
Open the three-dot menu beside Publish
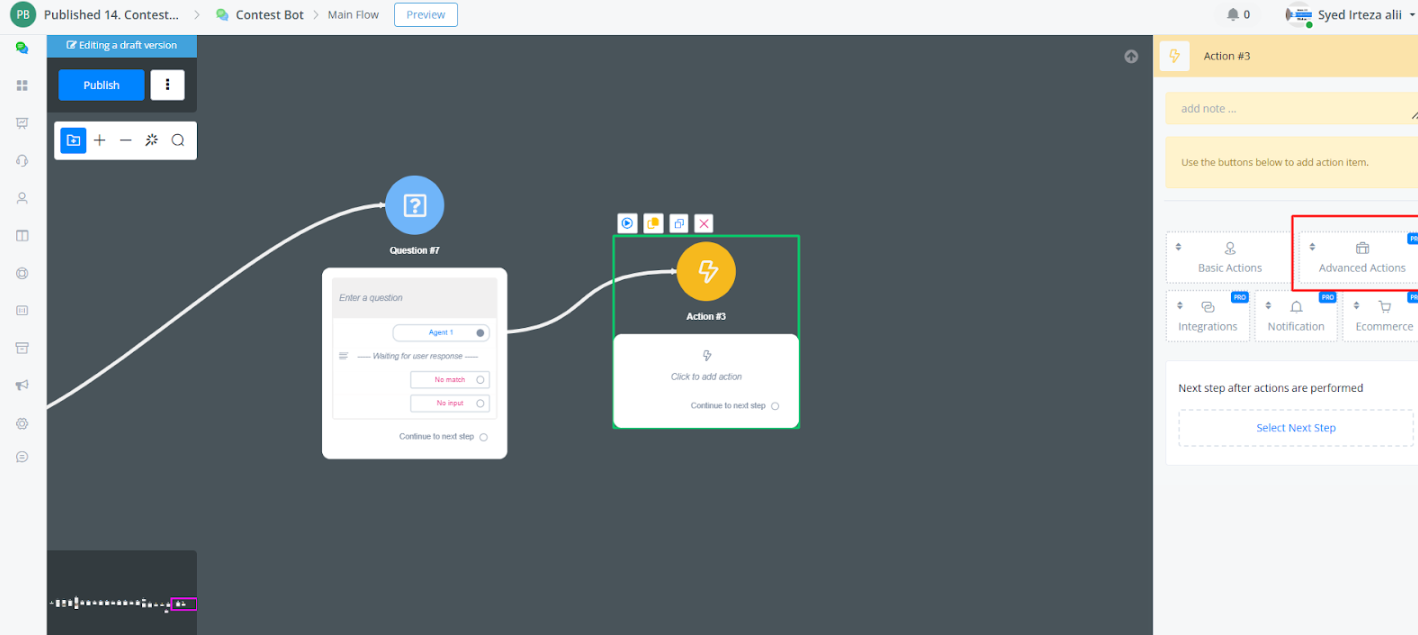167,85
